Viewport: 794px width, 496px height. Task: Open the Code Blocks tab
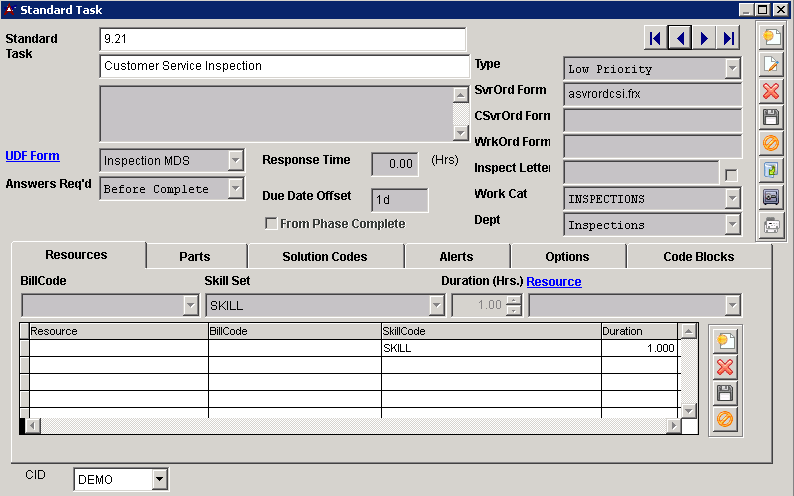698,257
